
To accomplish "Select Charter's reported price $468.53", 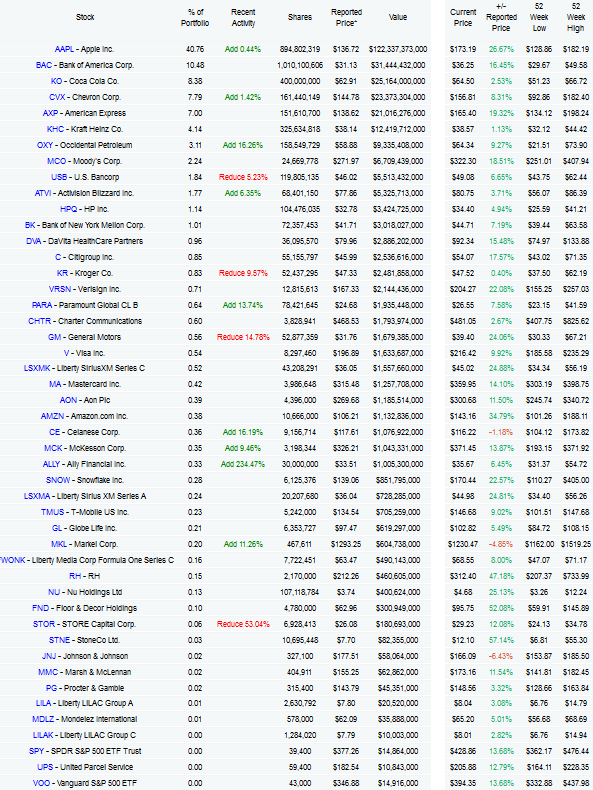I will pyautogui.click(x=346, y=321).
